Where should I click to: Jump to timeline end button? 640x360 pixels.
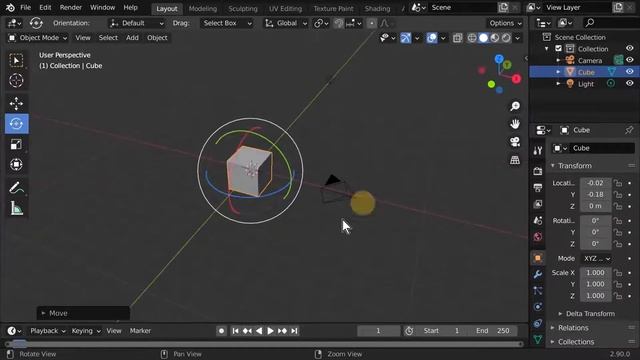pos(294,331)
